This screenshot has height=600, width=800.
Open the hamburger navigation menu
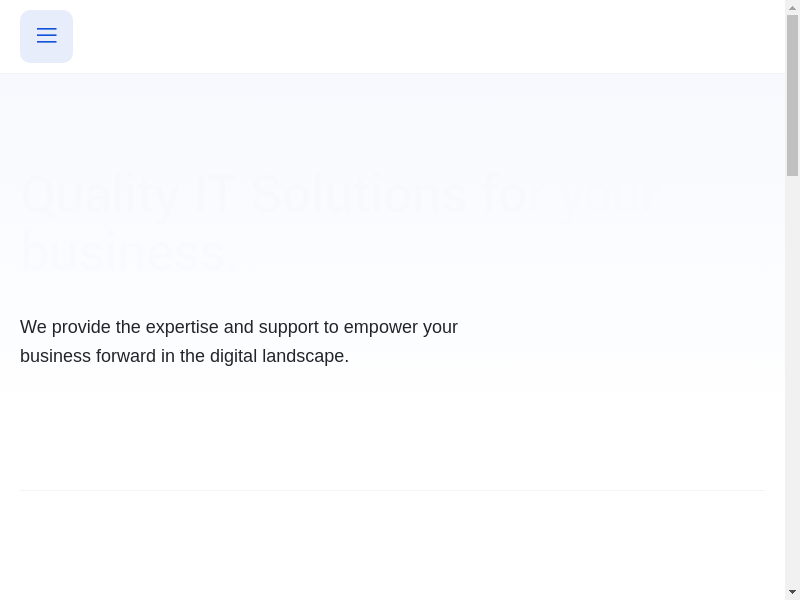[x=46, y=36]
